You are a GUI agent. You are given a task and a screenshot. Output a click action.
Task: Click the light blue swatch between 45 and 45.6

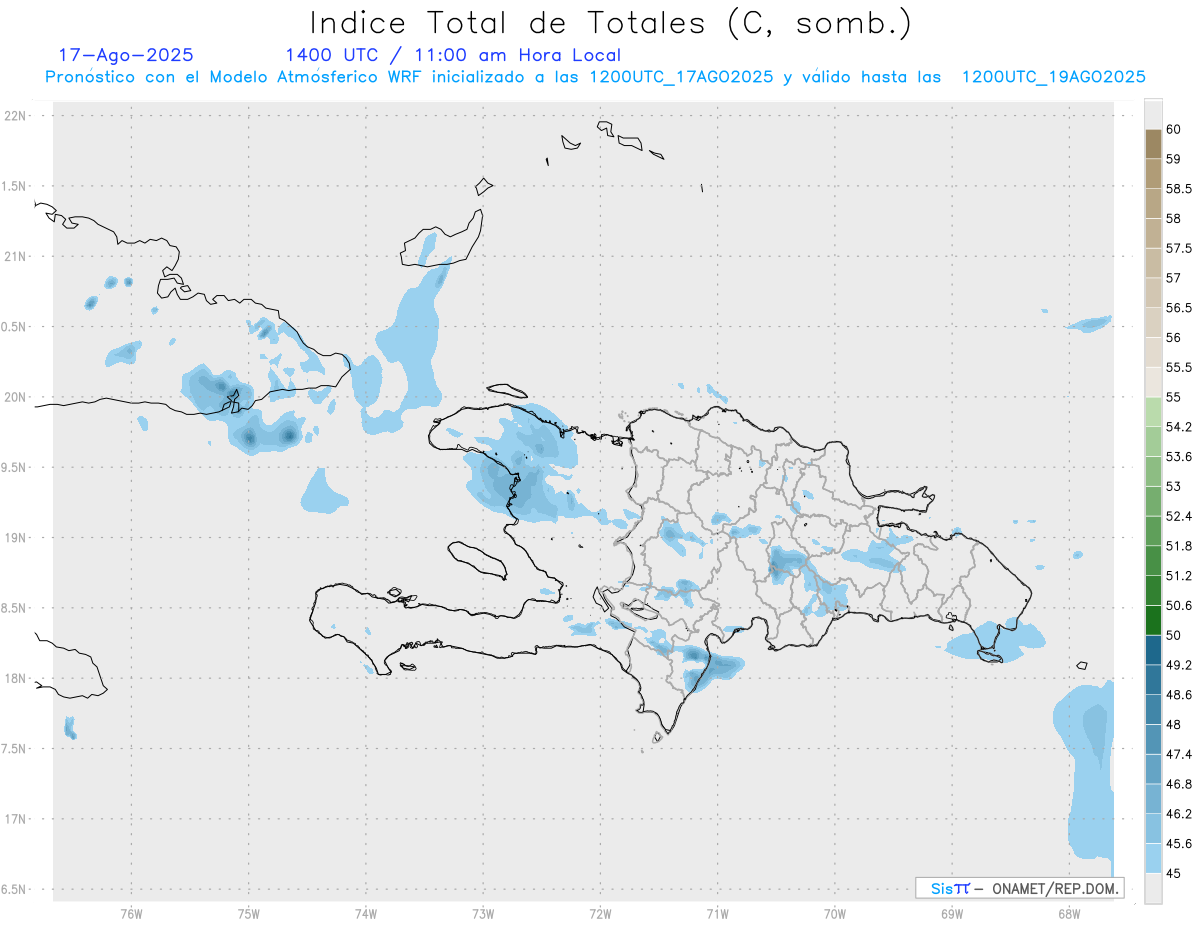(1153, 858)
